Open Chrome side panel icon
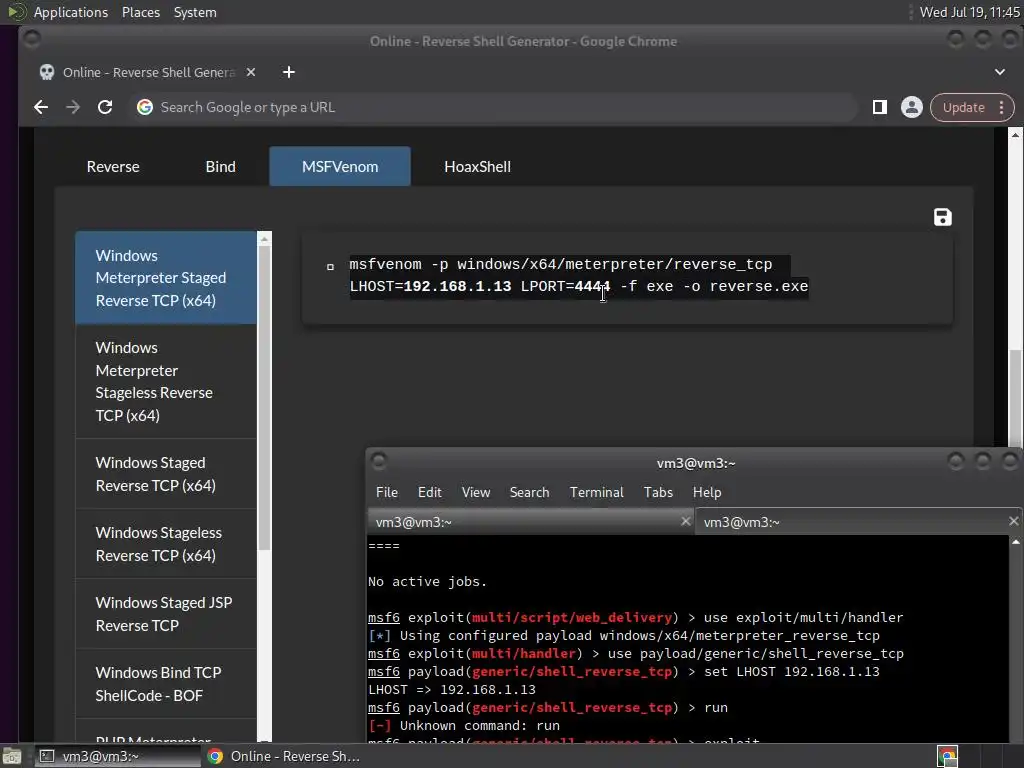 coord(880,107)
